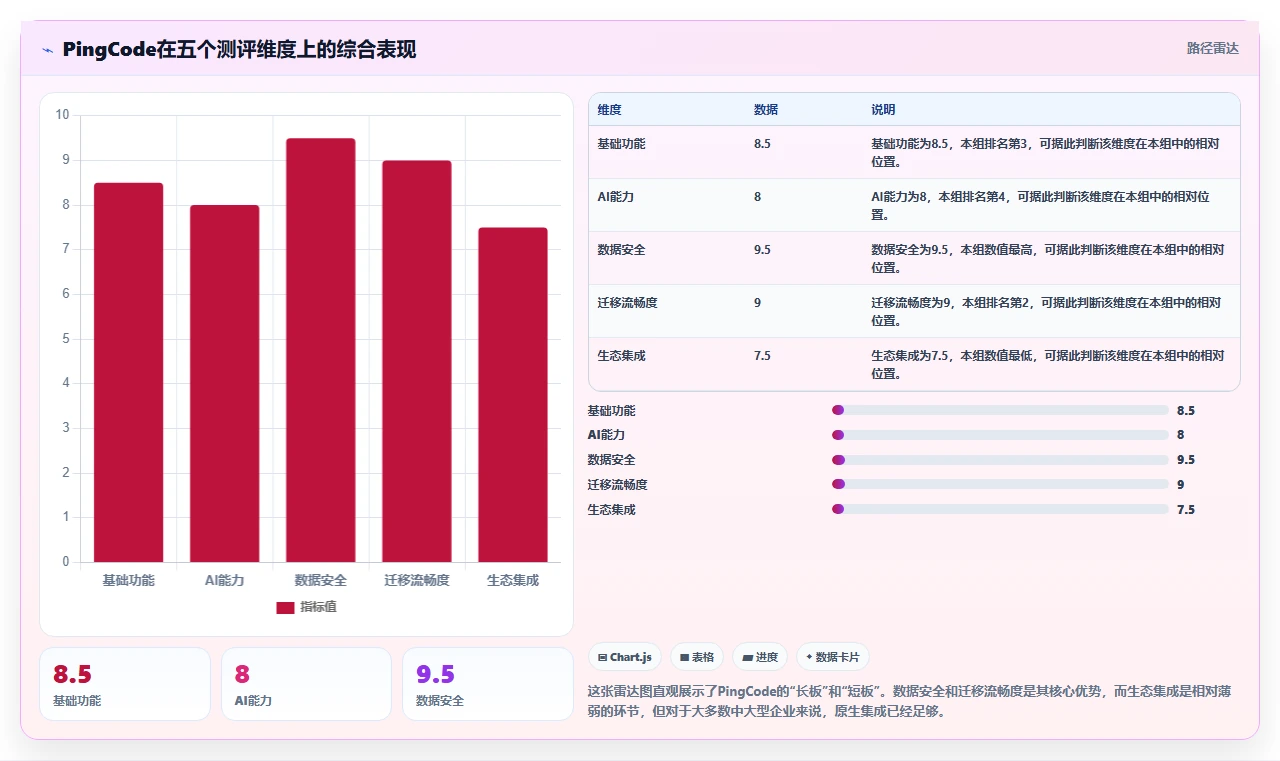Click the table description mentioning 本组排名第3
The height and width of the screenshot is (761, 1280).
(1046, 152)
